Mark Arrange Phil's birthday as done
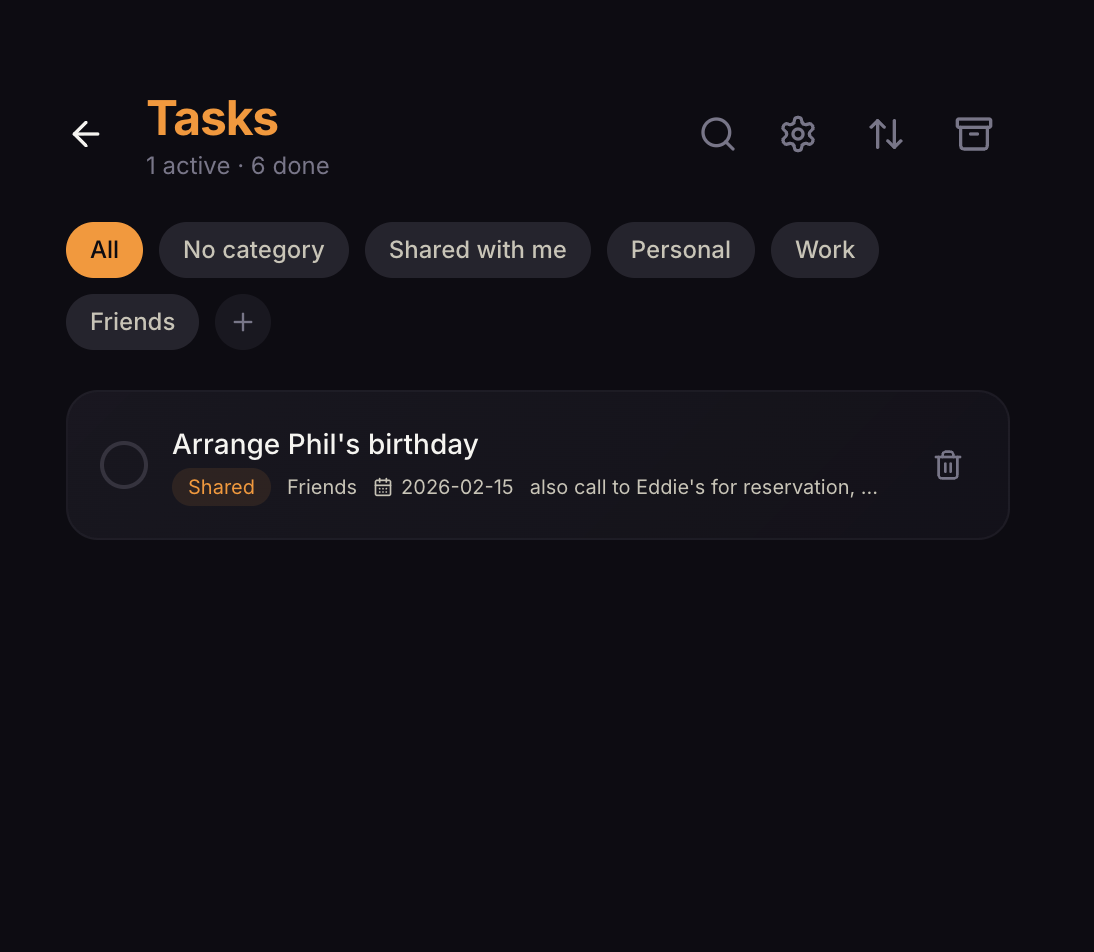1094x952 pixels. click(123, 464)
